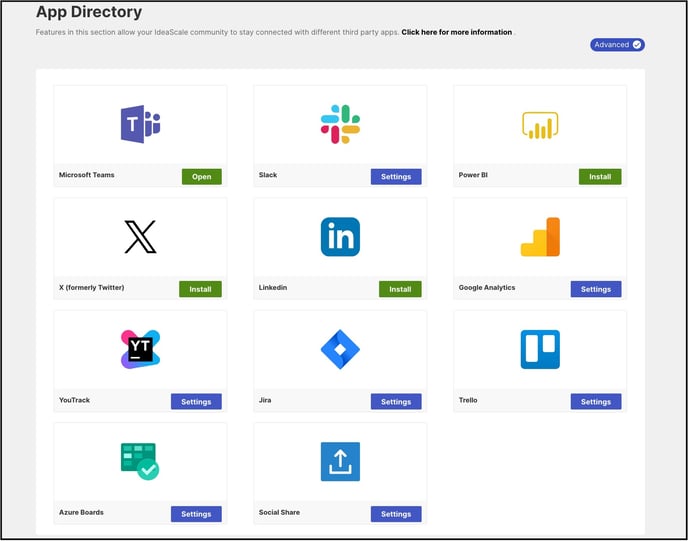The image size is (688, 541).
Task: Click the Microsoft Teams logo icon
Action: (140, 124)
